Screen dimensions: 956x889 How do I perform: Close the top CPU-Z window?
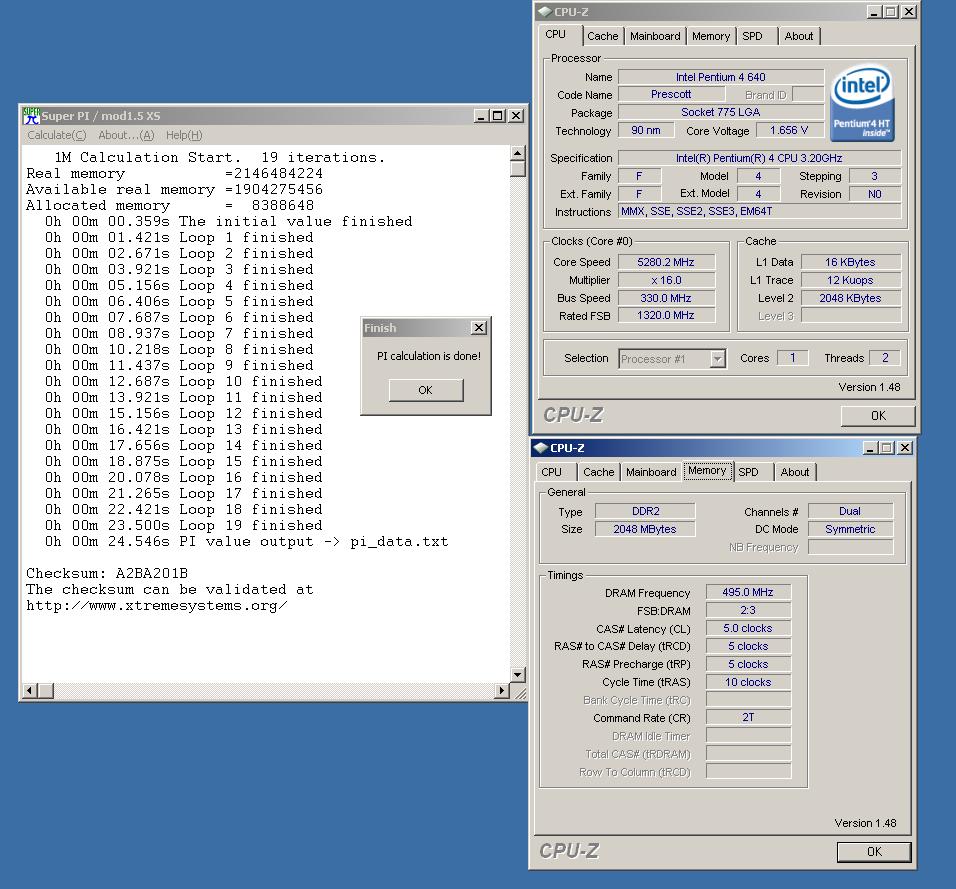tap(908, 12)
